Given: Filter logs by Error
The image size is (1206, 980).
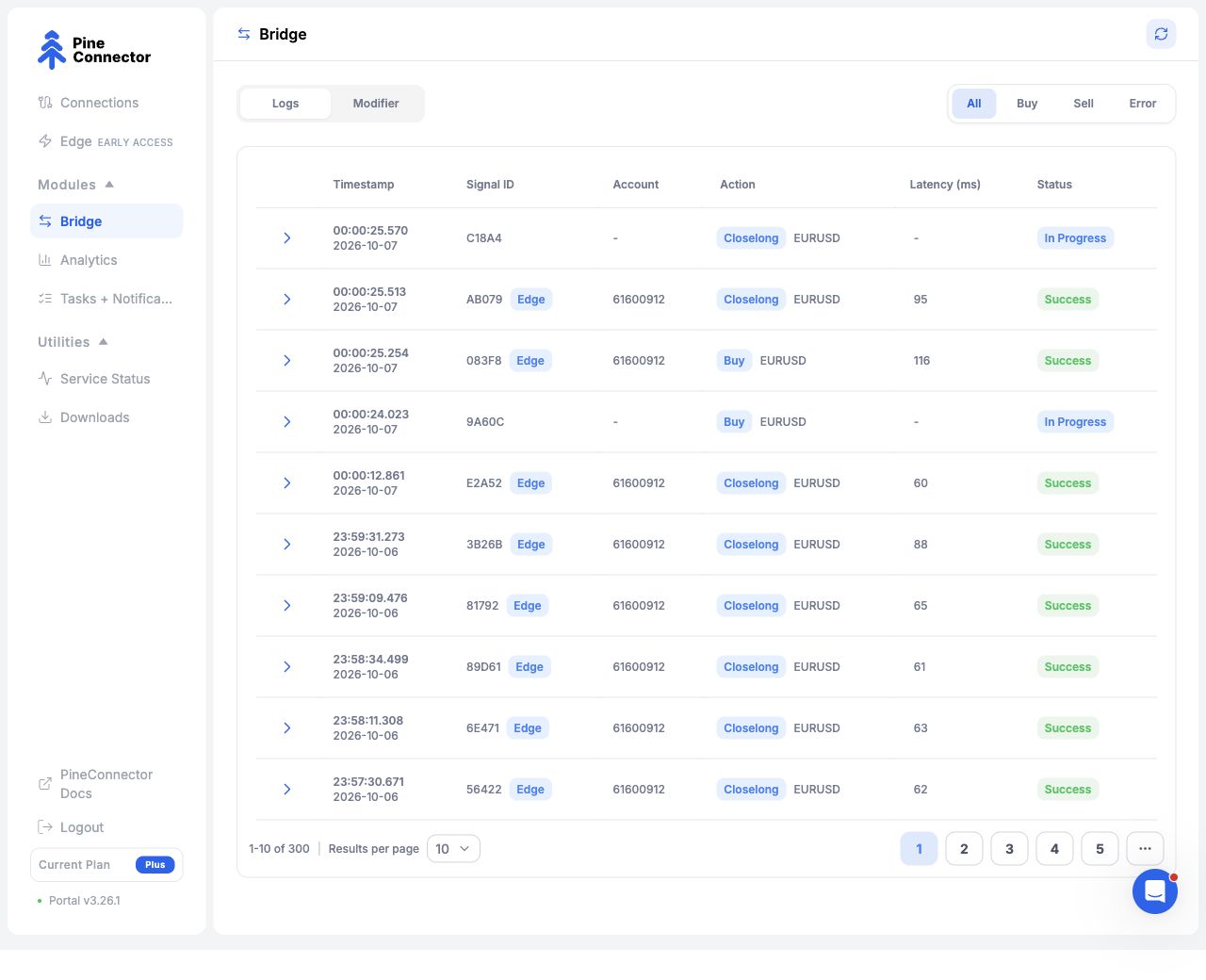Looking at the screenshot, I should [x=1143, y=104].
